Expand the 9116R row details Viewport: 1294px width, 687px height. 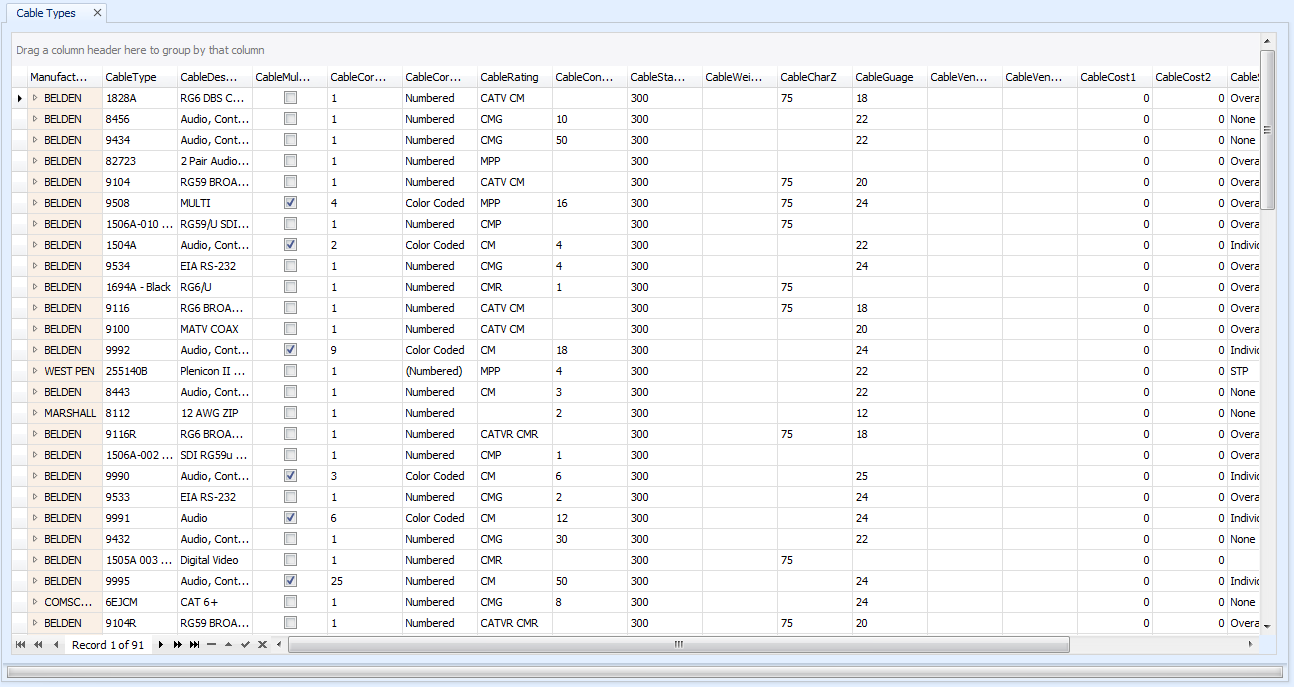click(35, 434)
